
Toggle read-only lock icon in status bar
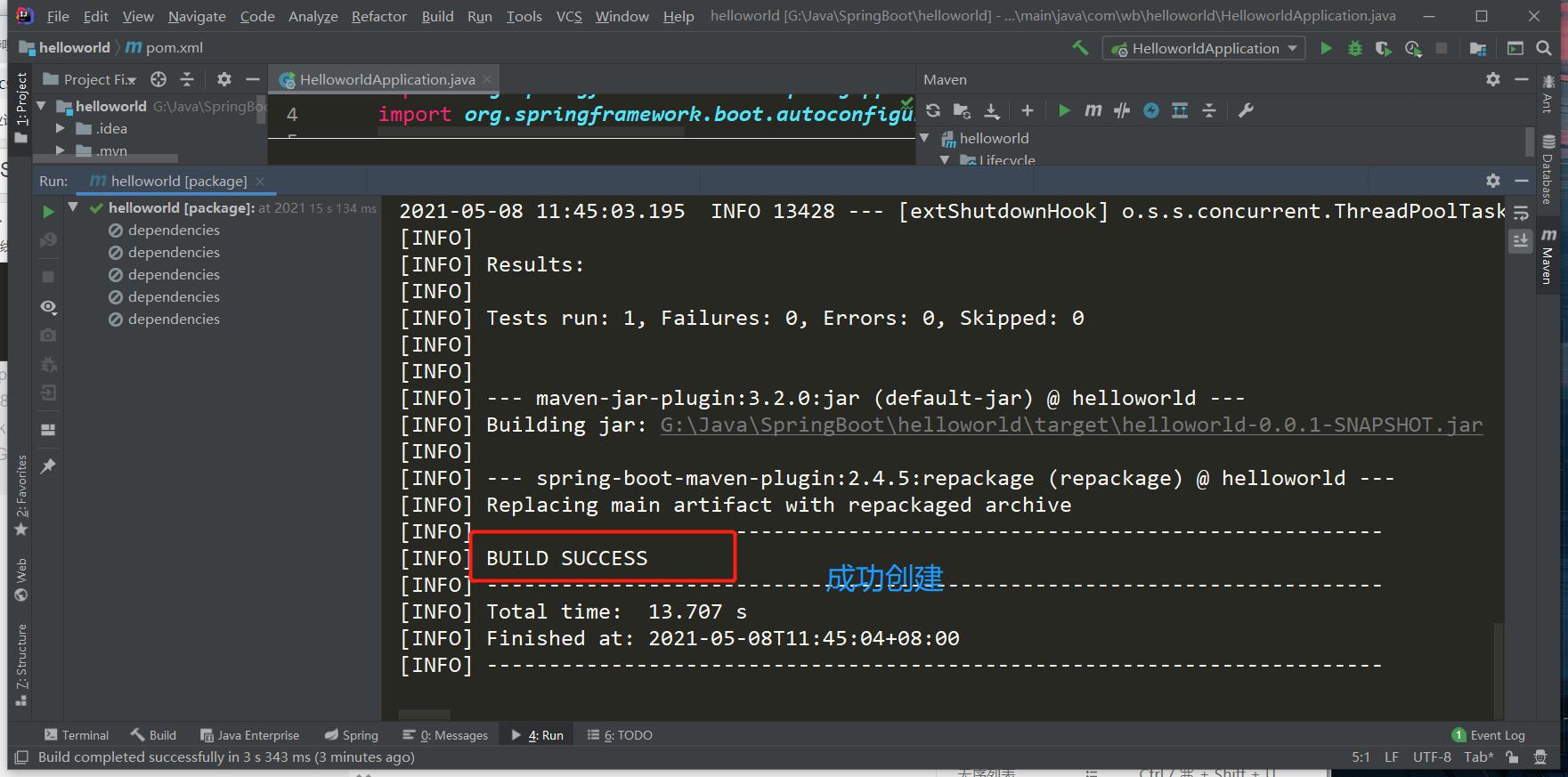(1512, 757)
